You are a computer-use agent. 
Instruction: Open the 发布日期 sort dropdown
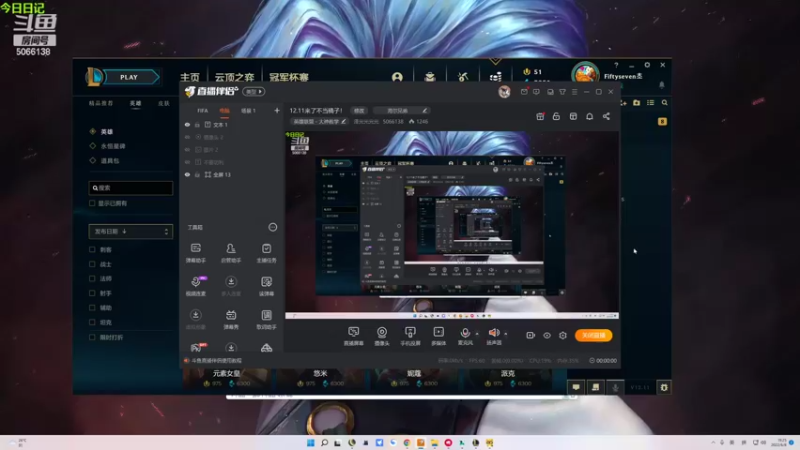click(x=131, y=232)
